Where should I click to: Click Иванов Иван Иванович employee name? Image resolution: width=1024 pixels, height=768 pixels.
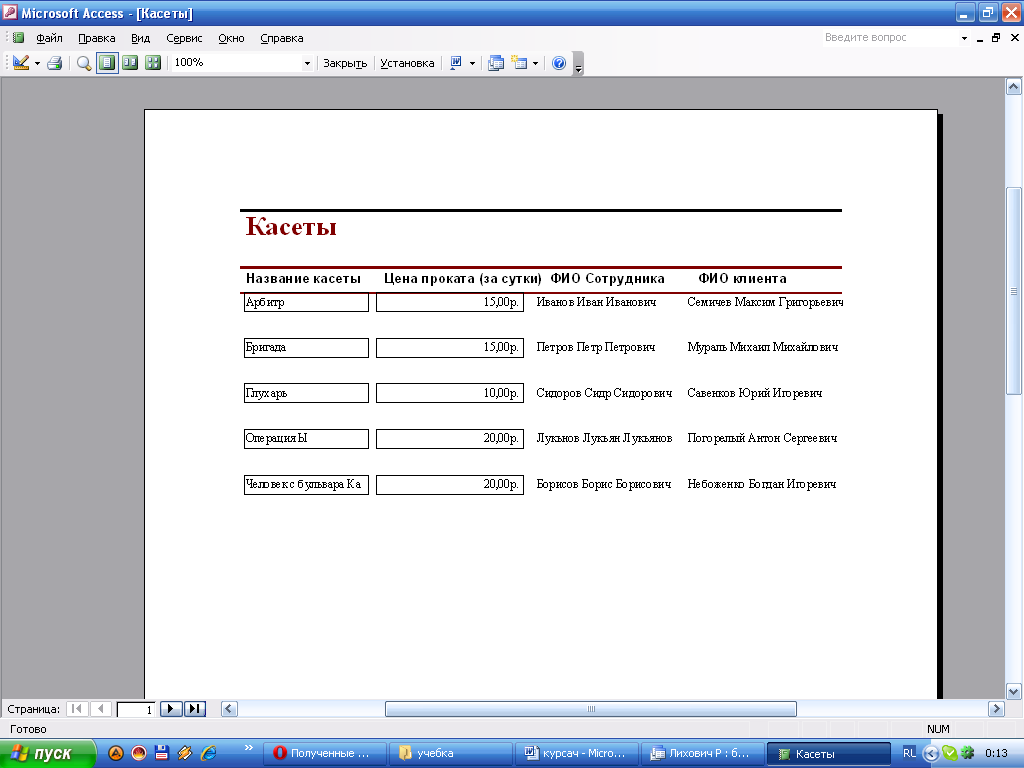coord(596,302)
